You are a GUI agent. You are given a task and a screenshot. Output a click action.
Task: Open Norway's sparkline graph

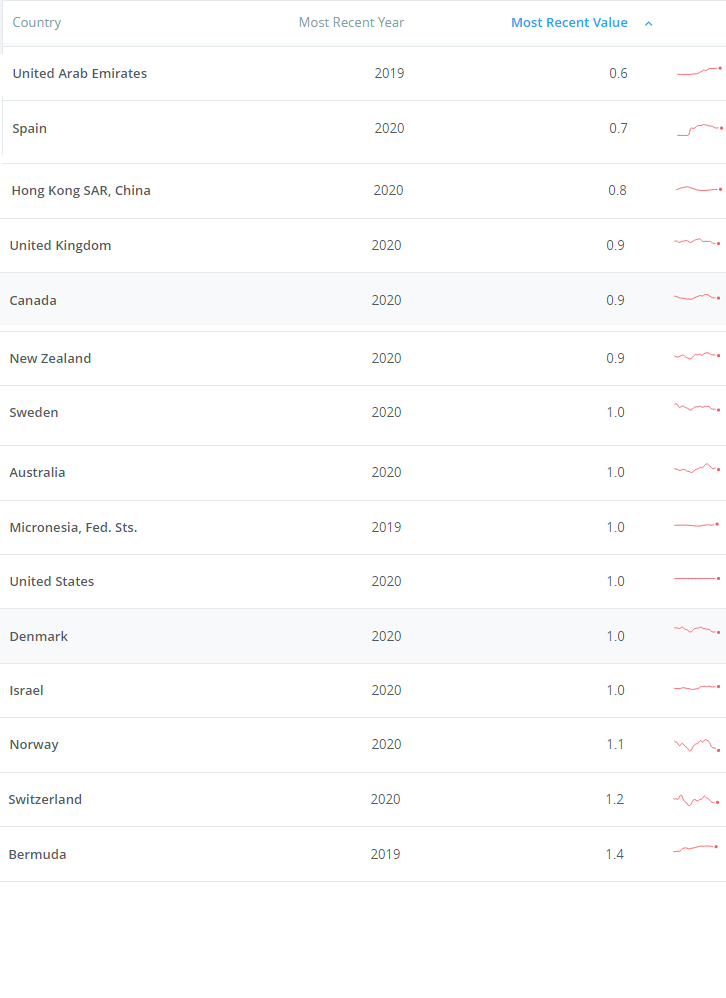click(x=697, y=745)
